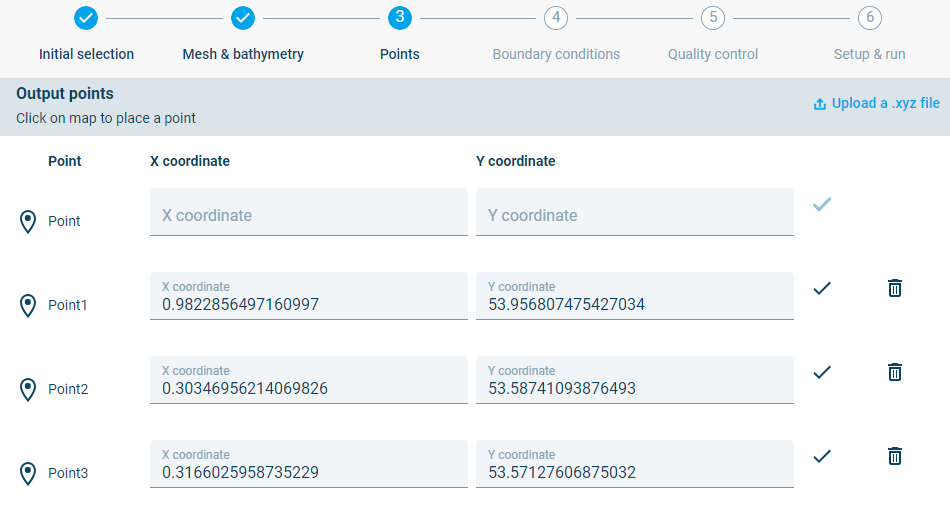The image size is (950, 517).
Task: Jump to Quality control step
Action: (x=712, y=18)
